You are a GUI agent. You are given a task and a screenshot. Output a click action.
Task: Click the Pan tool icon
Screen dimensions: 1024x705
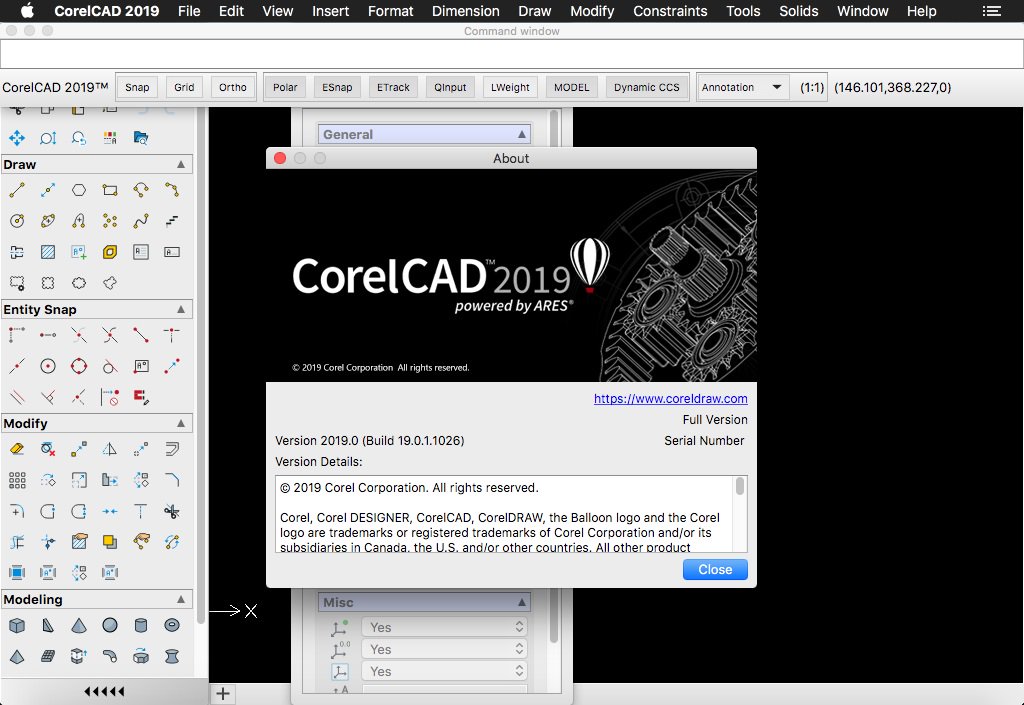(x=17, y=138)
